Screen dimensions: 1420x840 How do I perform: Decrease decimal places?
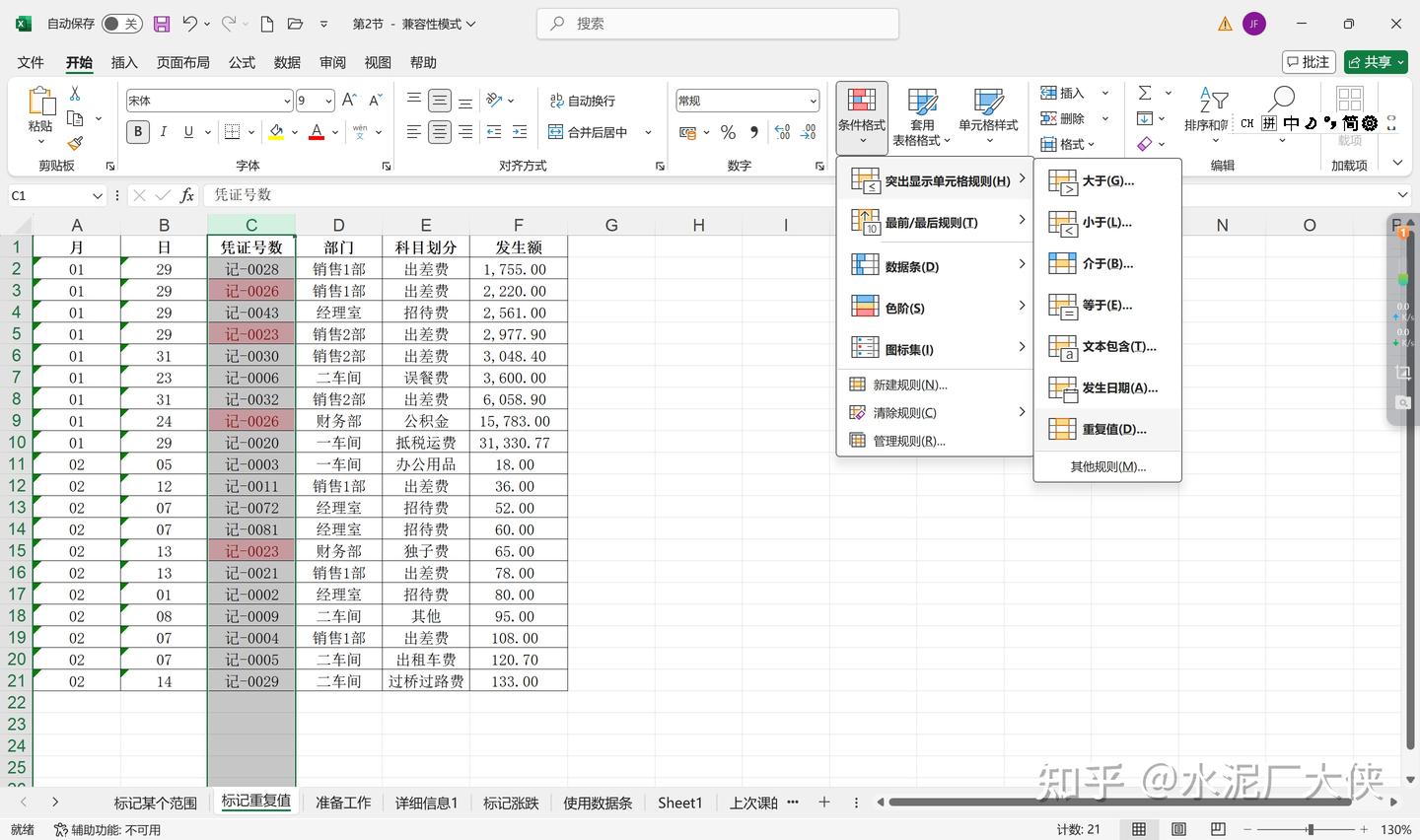(809, 132)
